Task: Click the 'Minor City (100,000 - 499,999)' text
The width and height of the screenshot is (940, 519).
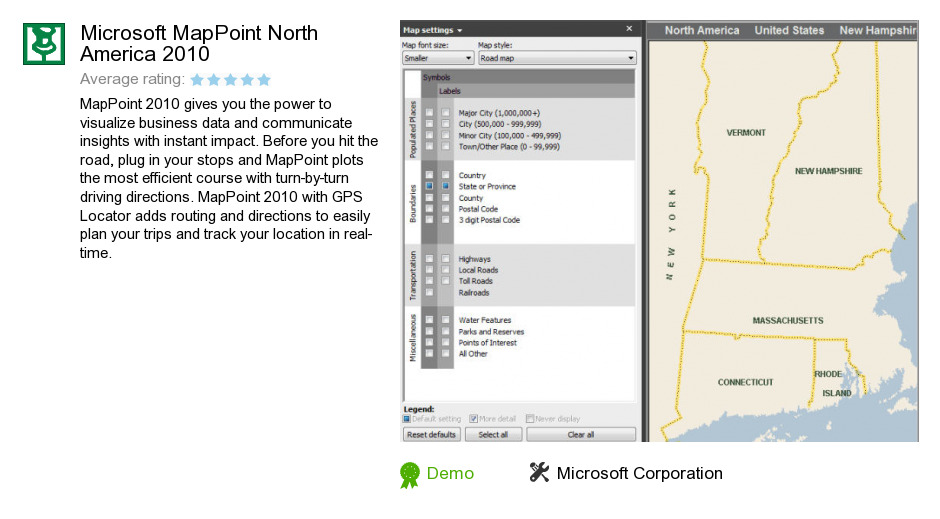Action: click(510, 136)
